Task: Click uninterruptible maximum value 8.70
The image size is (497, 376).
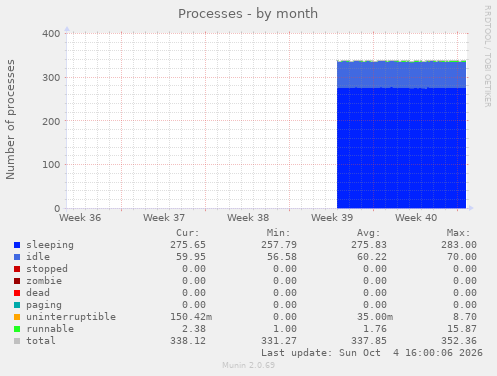Action: (x=465, y=317)
